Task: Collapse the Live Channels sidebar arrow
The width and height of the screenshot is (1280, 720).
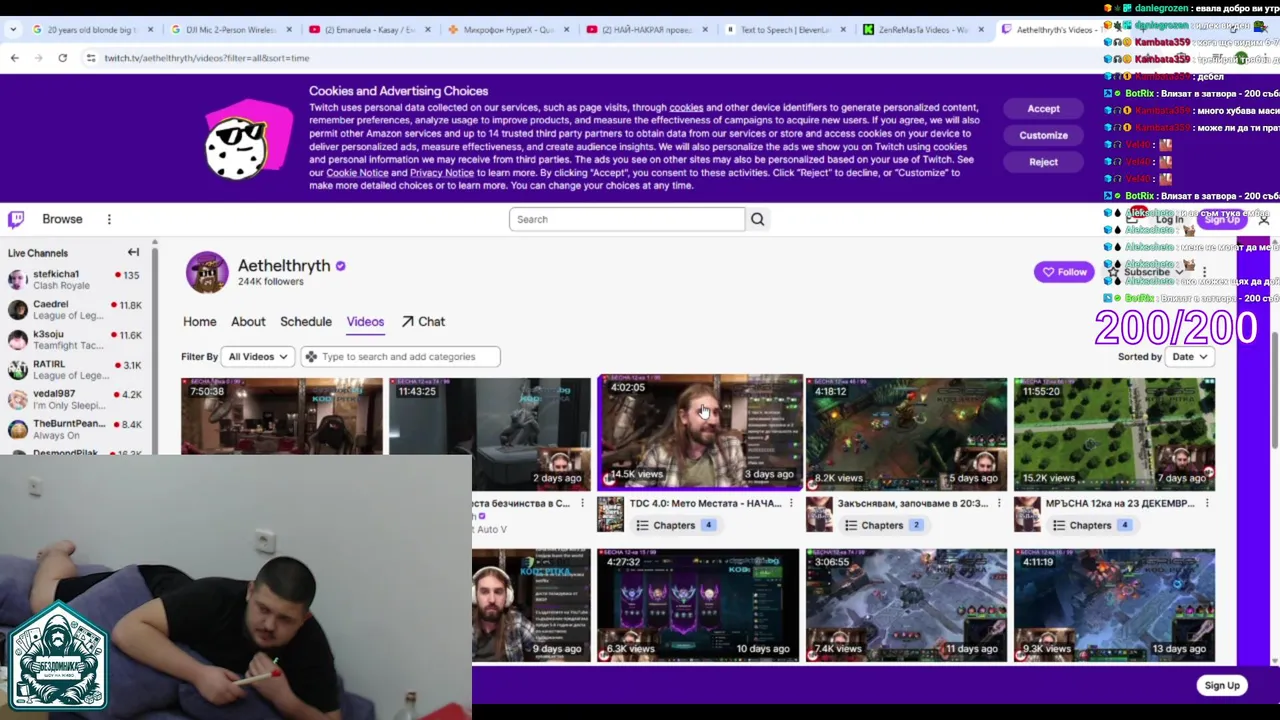Action: tap(133, 252)
